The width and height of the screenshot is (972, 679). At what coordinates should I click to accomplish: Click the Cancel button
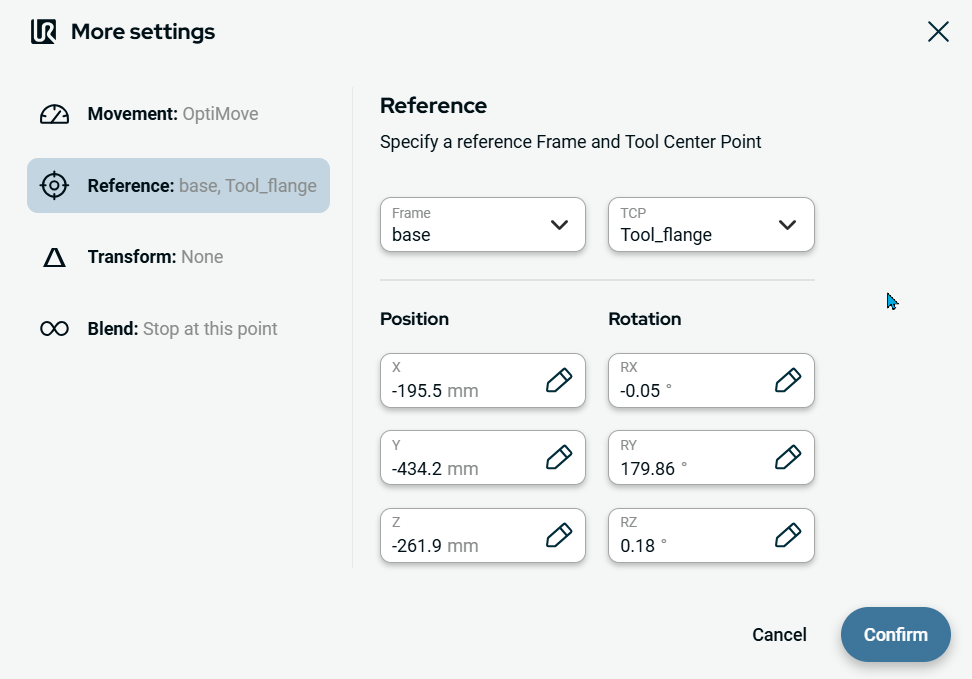(x=779, y=635)
